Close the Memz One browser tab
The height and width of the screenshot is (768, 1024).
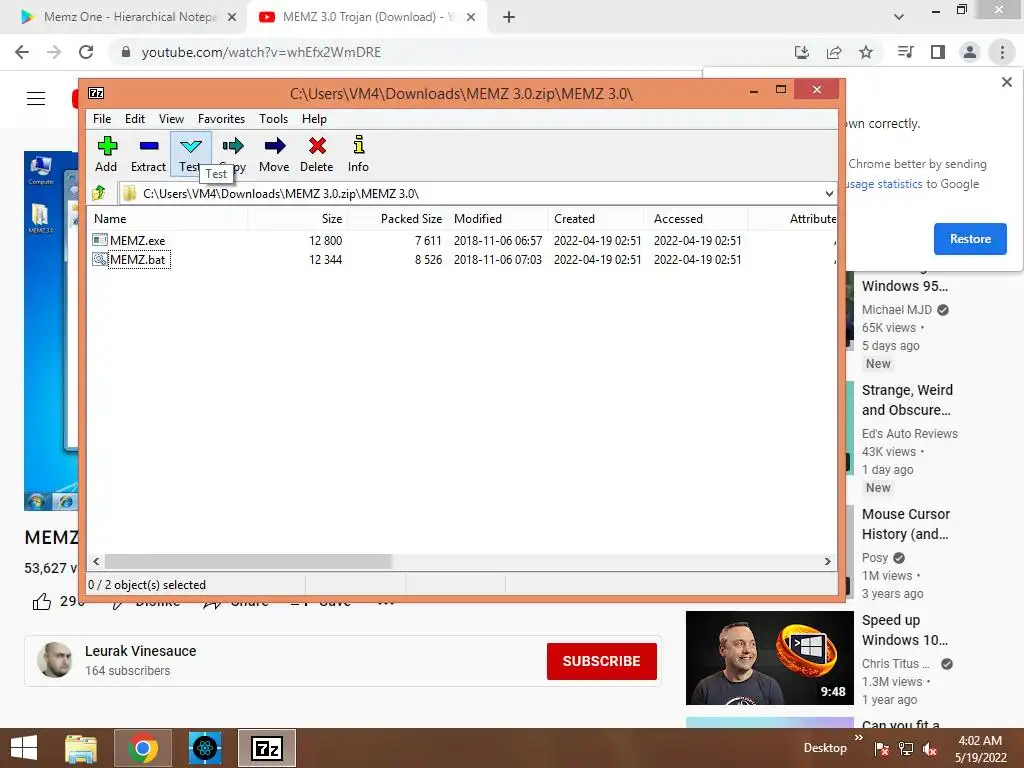pyautogui.click(x=232, y=18)
